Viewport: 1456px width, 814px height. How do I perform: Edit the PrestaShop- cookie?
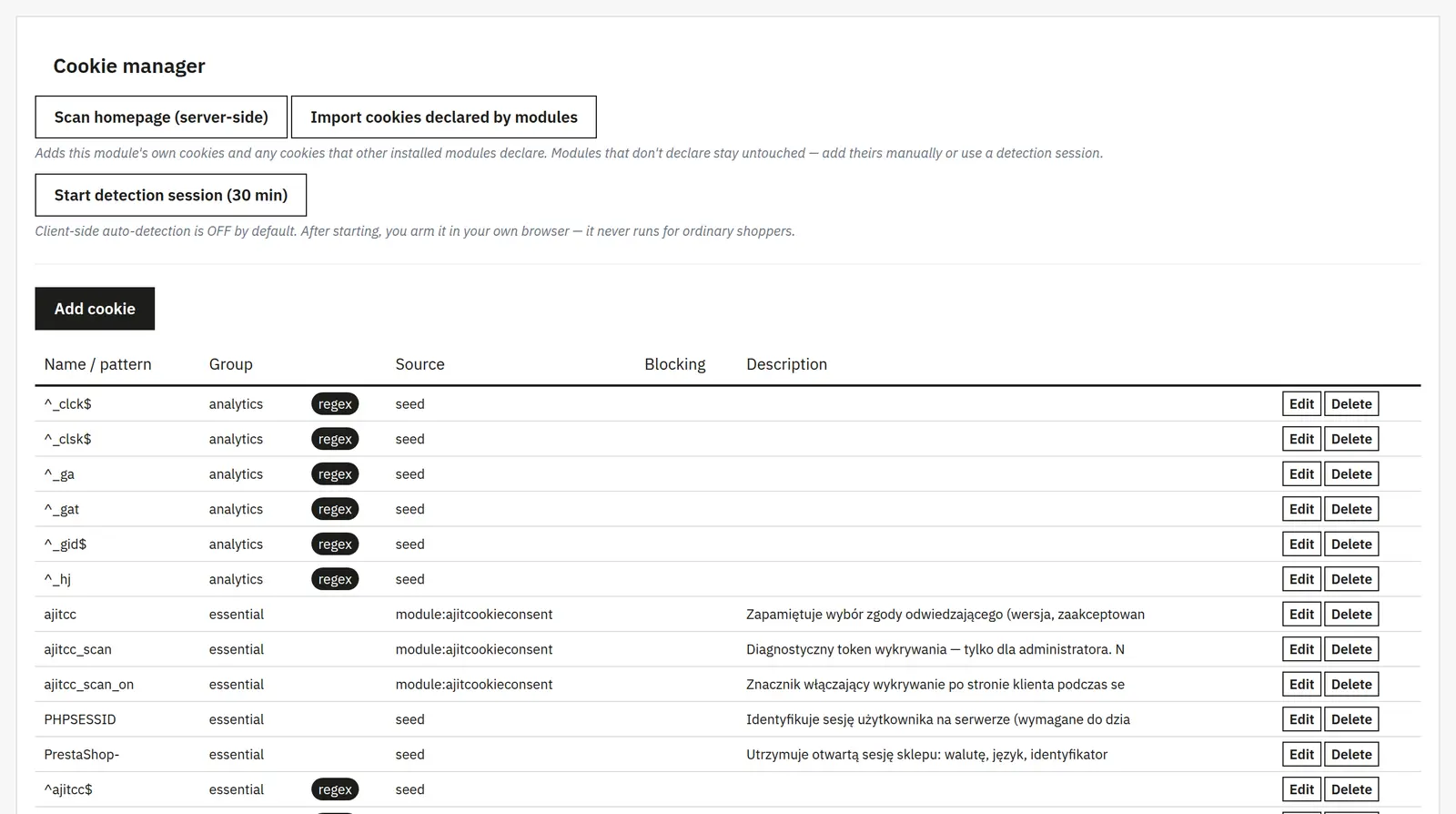[1301, 755]
